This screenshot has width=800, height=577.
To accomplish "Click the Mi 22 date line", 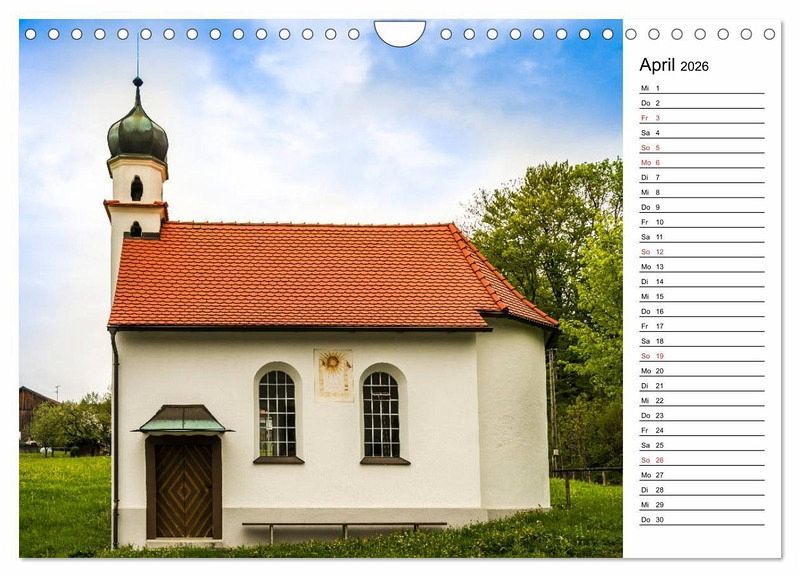I will tap(701, 400).
